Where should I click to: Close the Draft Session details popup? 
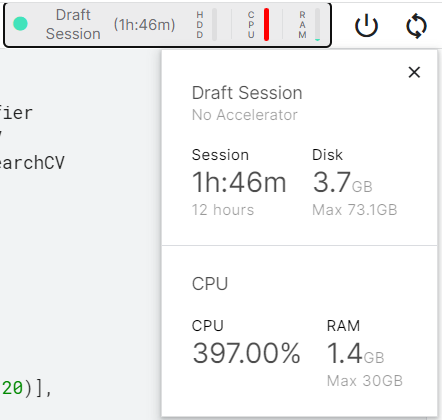(x=414, y=72)
